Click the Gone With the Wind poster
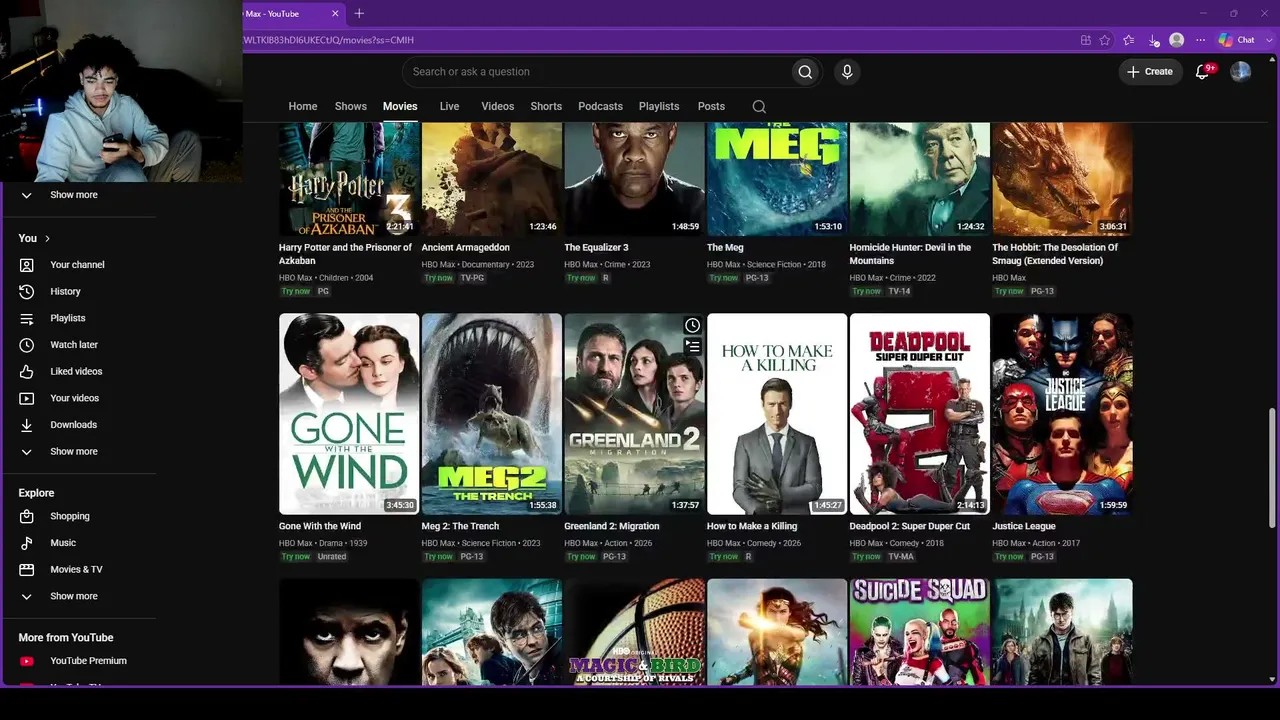Screen dimensions: 1280x720 coord(349,414)
